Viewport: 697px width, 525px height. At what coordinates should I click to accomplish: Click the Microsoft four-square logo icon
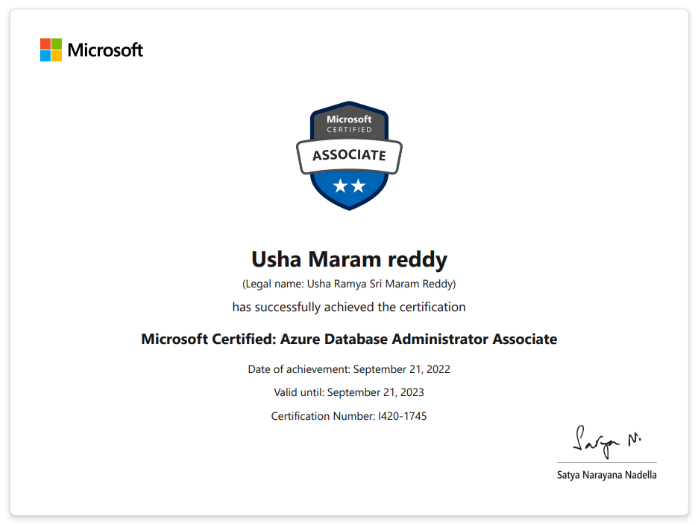(51, 50)
